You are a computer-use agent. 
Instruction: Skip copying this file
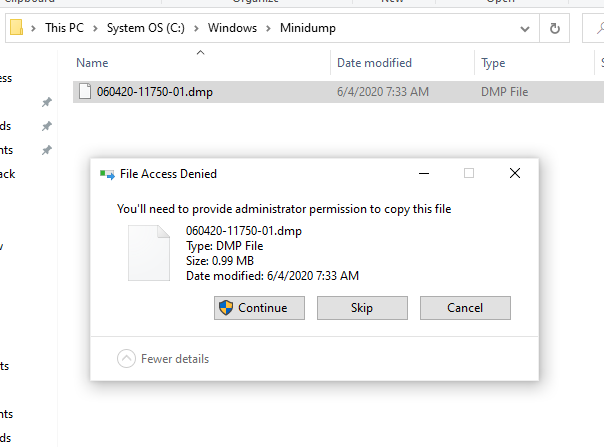pyautogui.click(x=362, y=308)
